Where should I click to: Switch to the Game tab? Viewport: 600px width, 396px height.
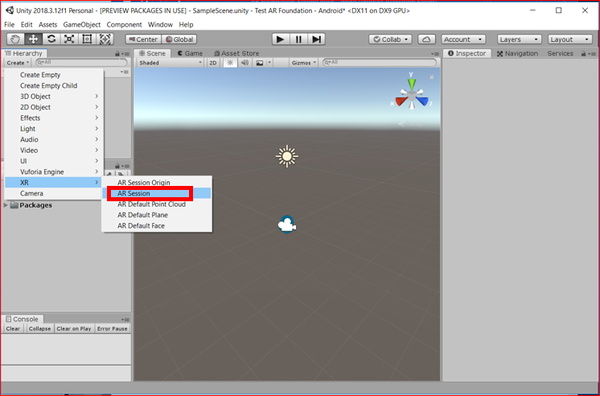click(x=190, y=53)
